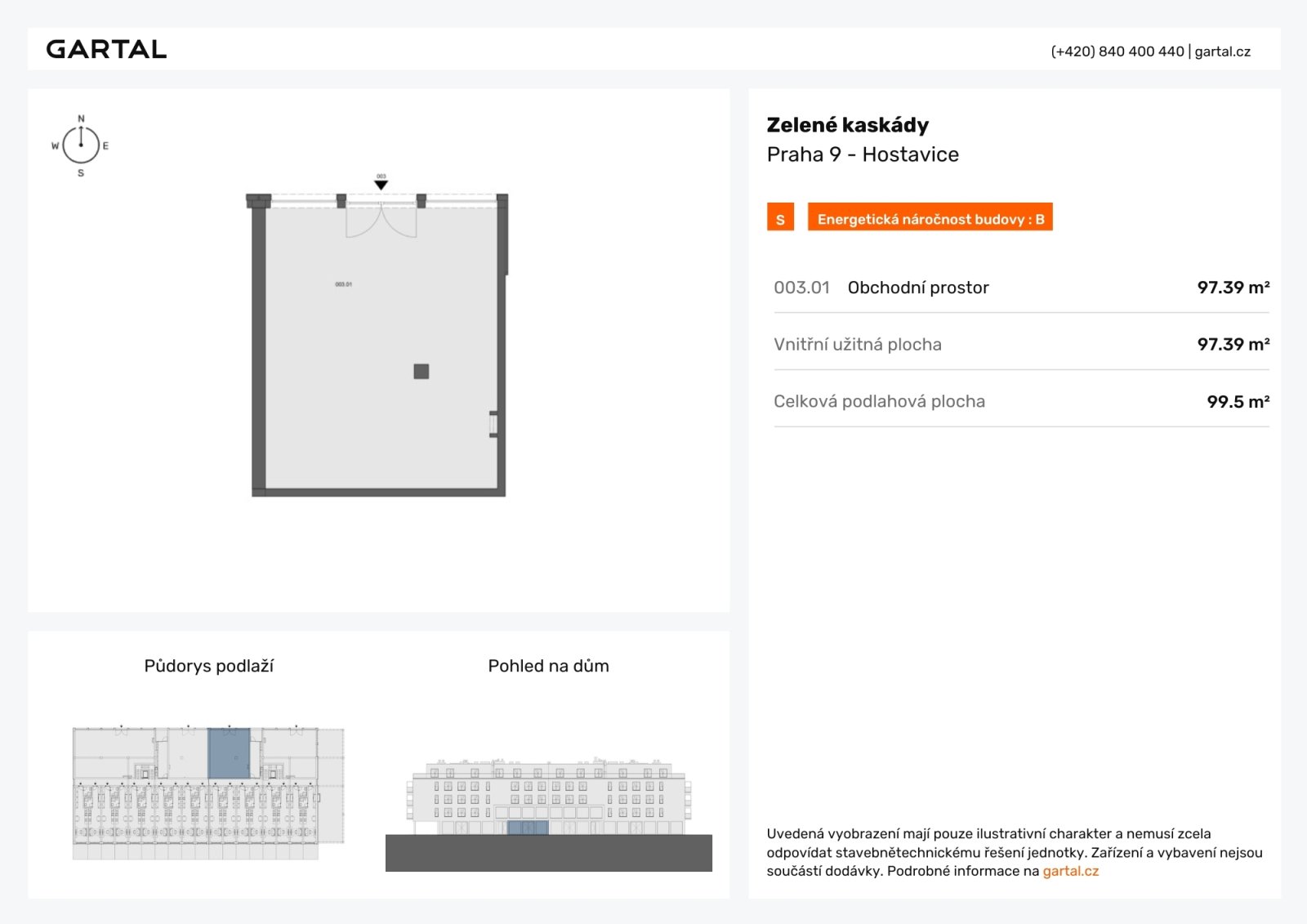Click the GARTAL logo in the header
This screenshot has height=924, width=1307.
click(x=106, y=49)
